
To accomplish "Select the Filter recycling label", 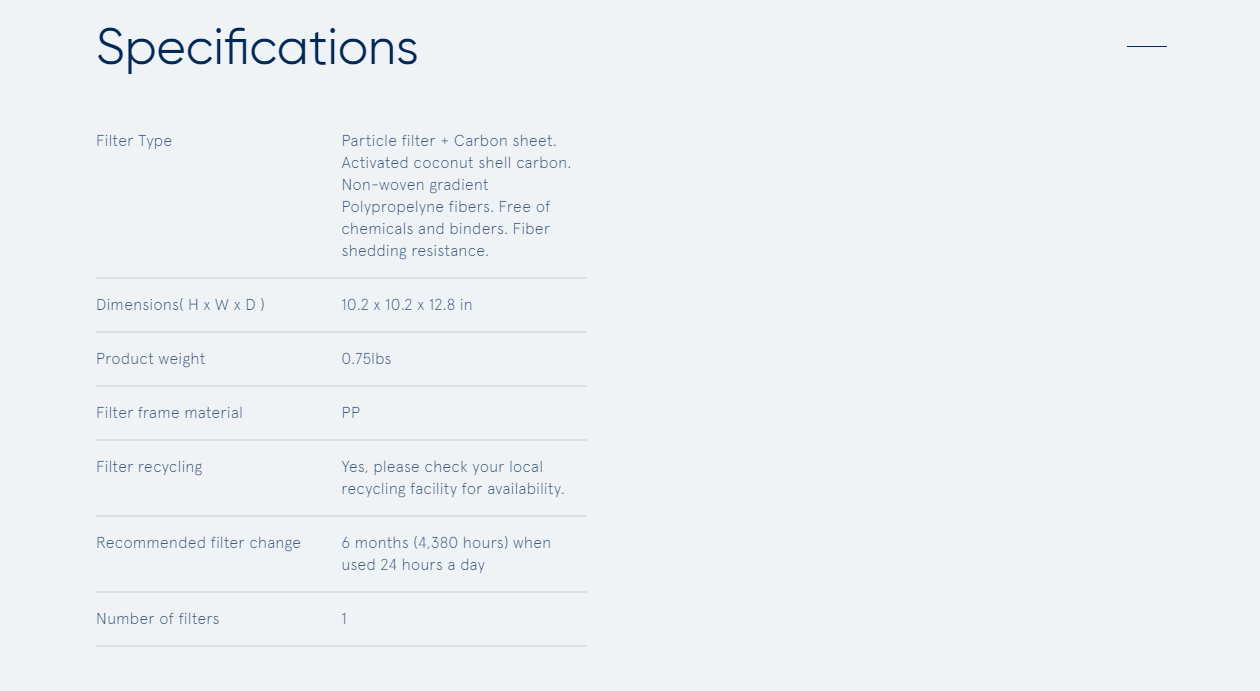I will pyautogui.click(x=149, y=467).
